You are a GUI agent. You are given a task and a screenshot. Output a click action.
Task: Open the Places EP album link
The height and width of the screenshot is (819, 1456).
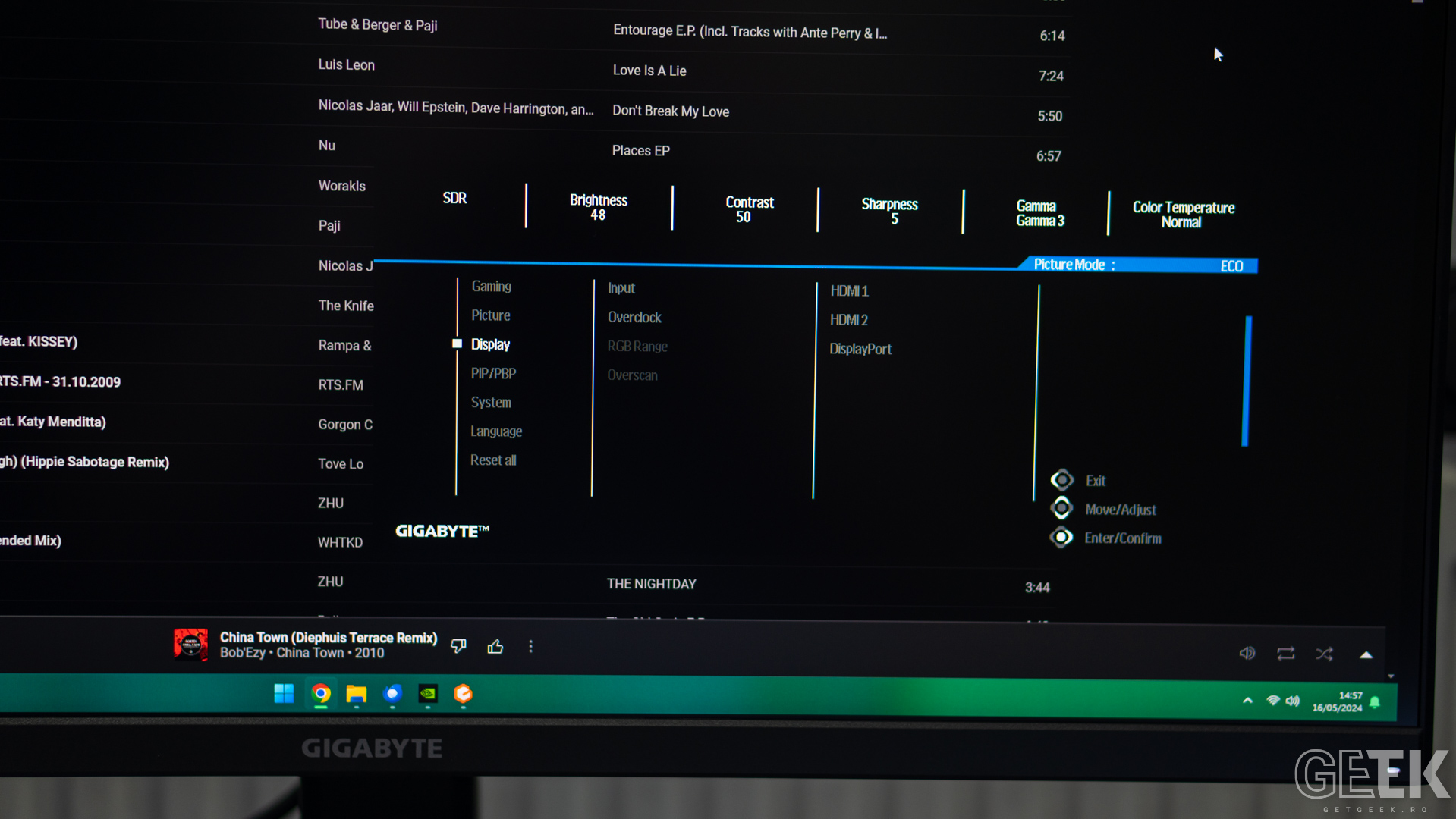click(641, 151)
